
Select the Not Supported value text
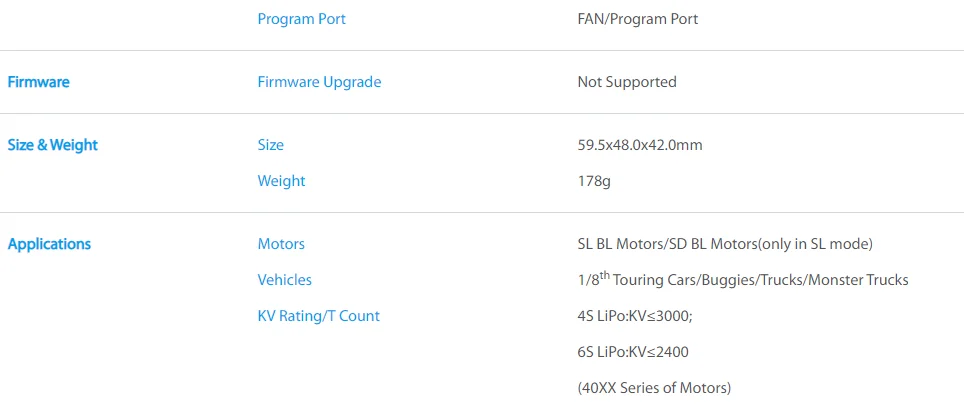click(626, 82)
